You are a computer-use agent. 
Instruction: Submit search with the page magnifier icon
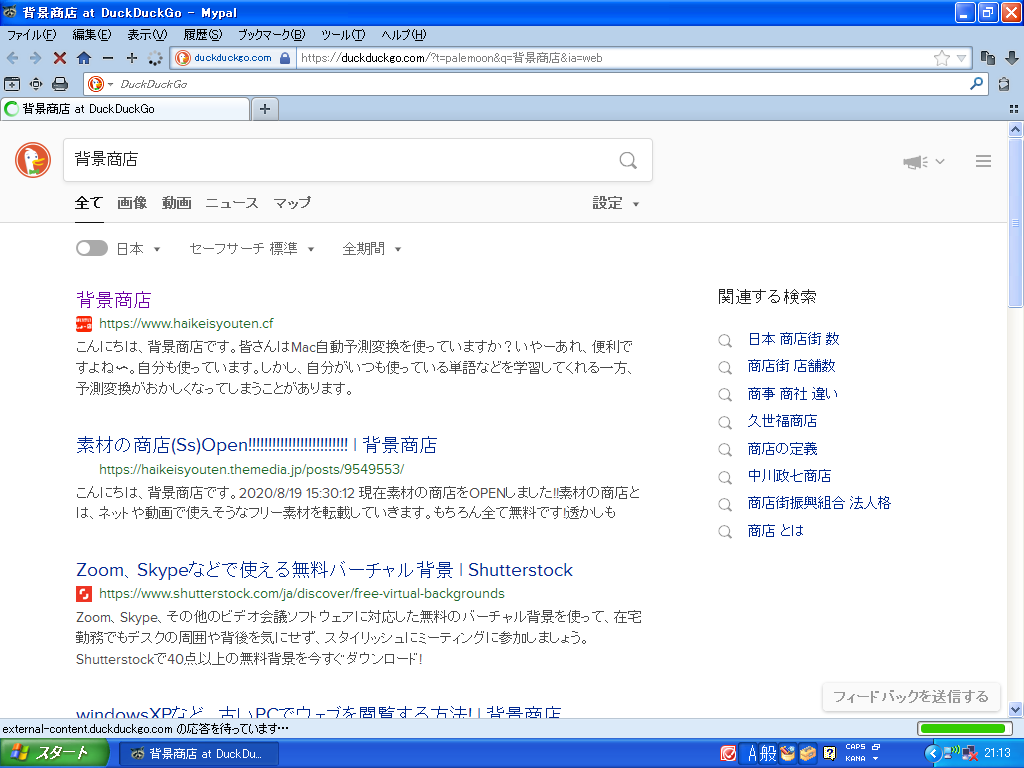click(628, 160)
